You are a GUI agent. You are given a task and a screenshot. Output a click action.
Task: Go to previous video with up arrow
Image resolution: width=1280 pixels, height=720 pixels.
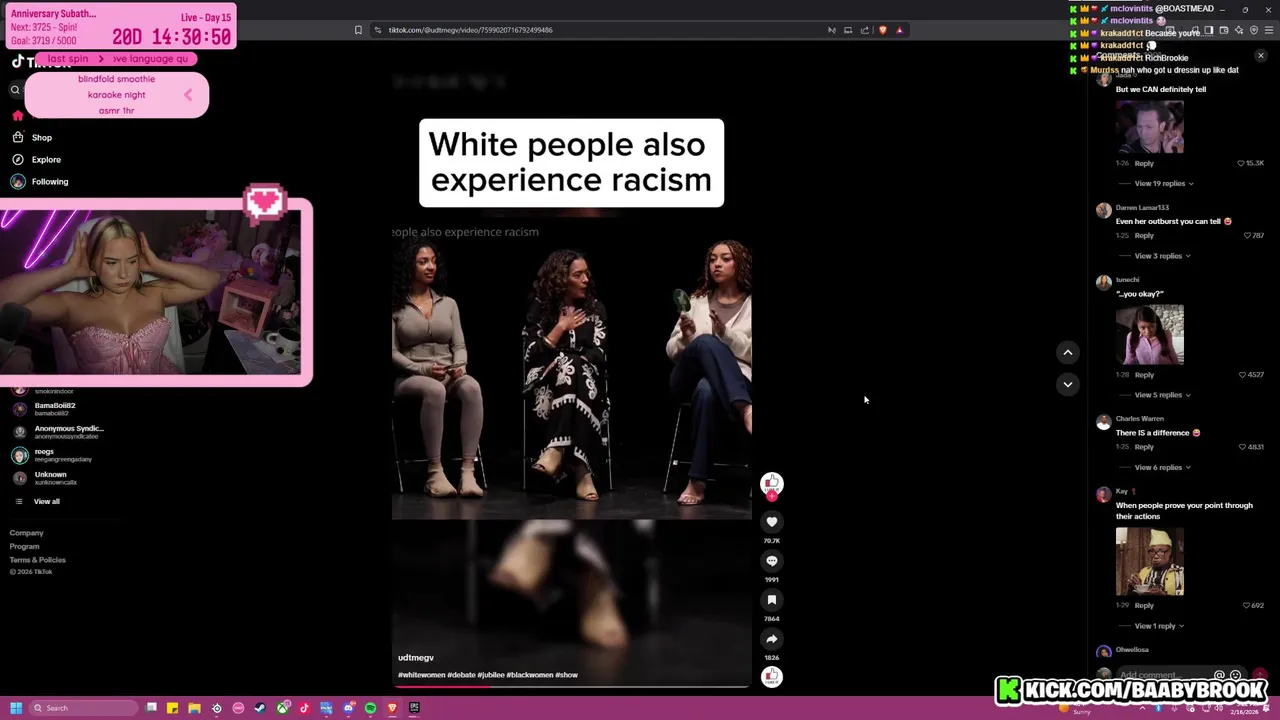(x=1067, y=352)
